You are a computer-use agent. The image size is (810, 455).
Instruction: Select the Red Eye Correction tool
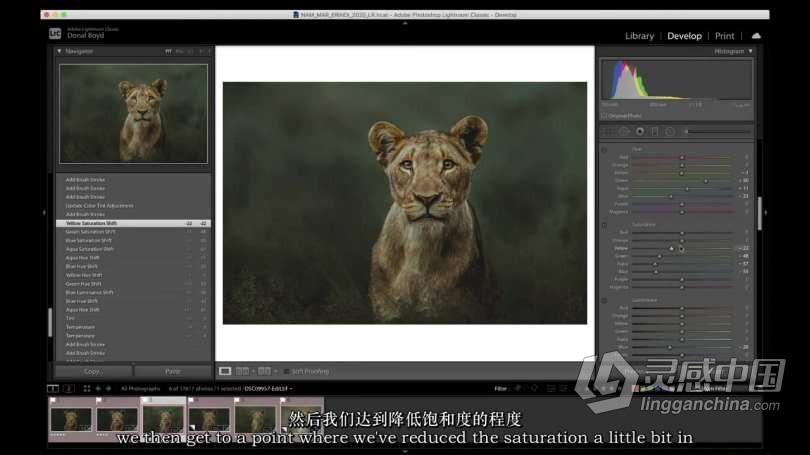(x=640, y=132)
